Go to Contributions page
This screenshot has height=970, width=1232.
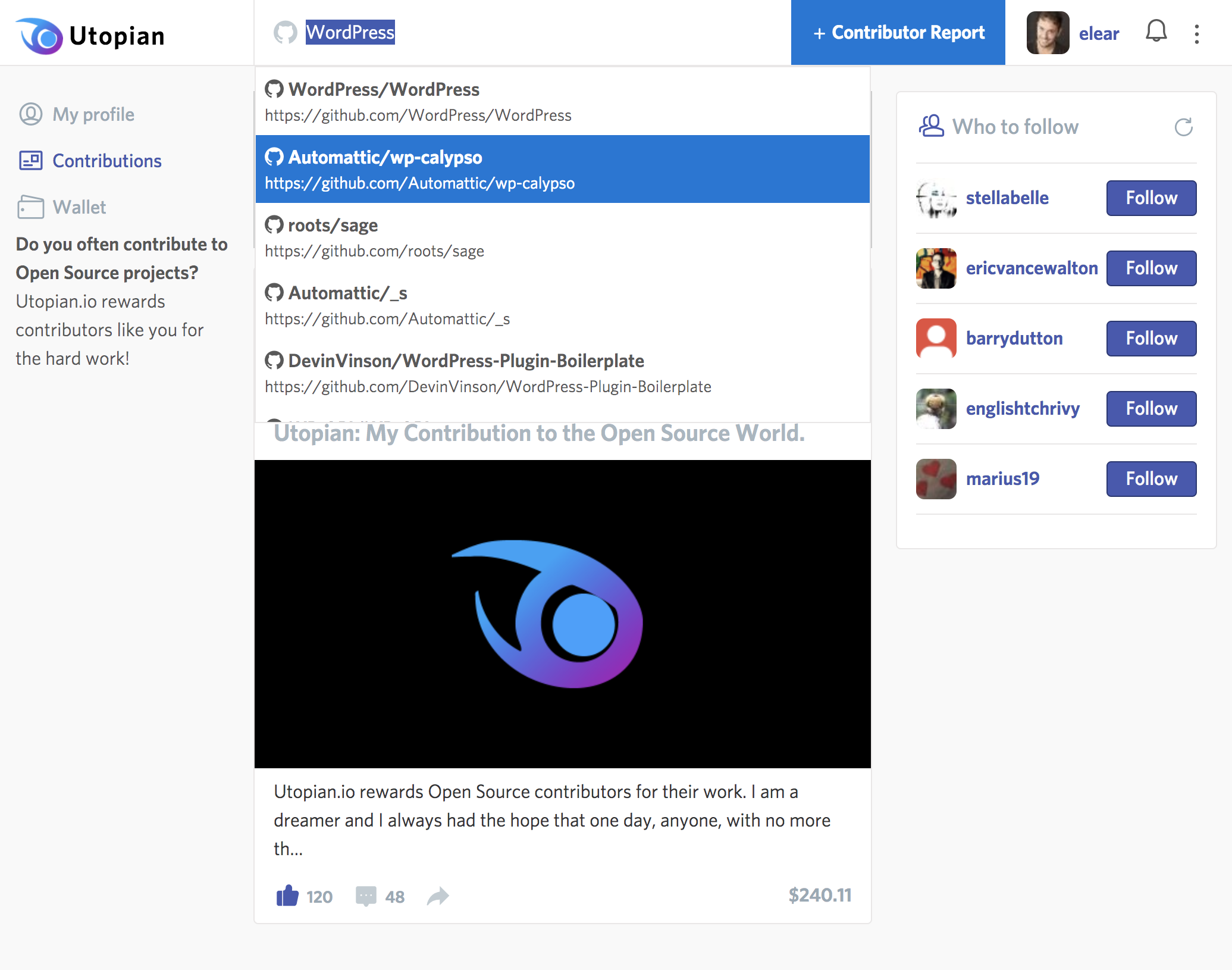107,161
